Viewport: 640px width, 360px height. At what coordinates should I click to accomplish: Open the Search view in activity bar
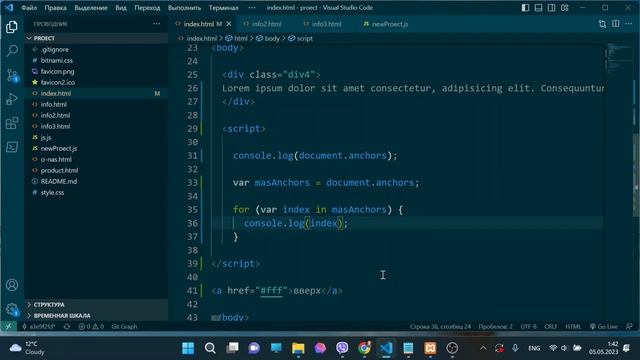click(x=12, y=51)
